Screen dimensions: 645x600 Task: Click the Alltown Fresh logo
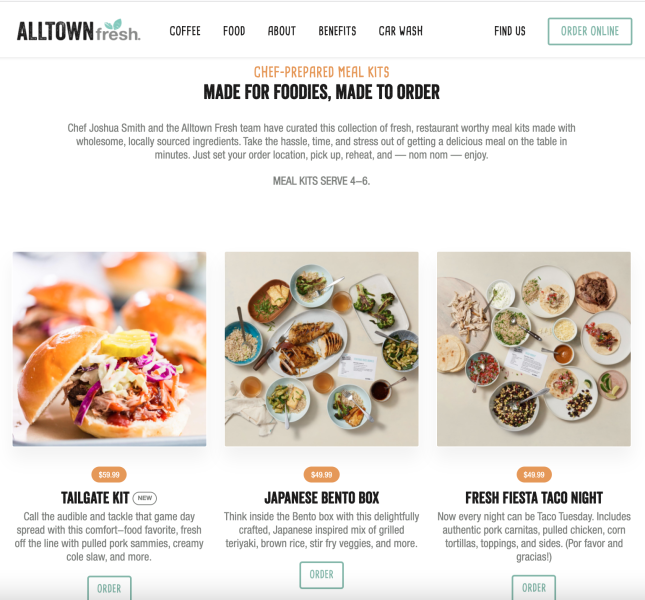[x=79, y=31]
